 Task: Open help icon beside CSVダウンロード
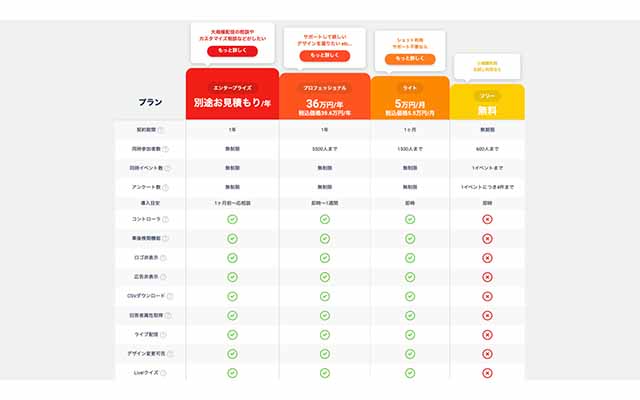170,296
